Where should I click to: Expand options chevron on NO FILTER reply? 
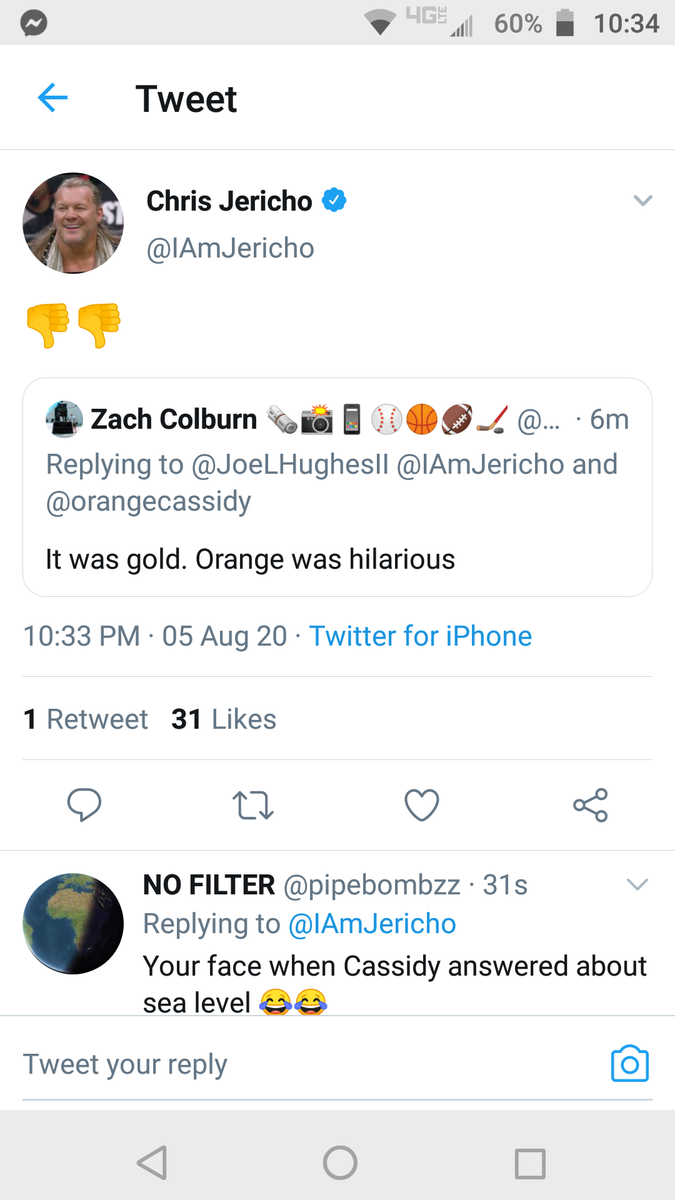coord(637,884)
